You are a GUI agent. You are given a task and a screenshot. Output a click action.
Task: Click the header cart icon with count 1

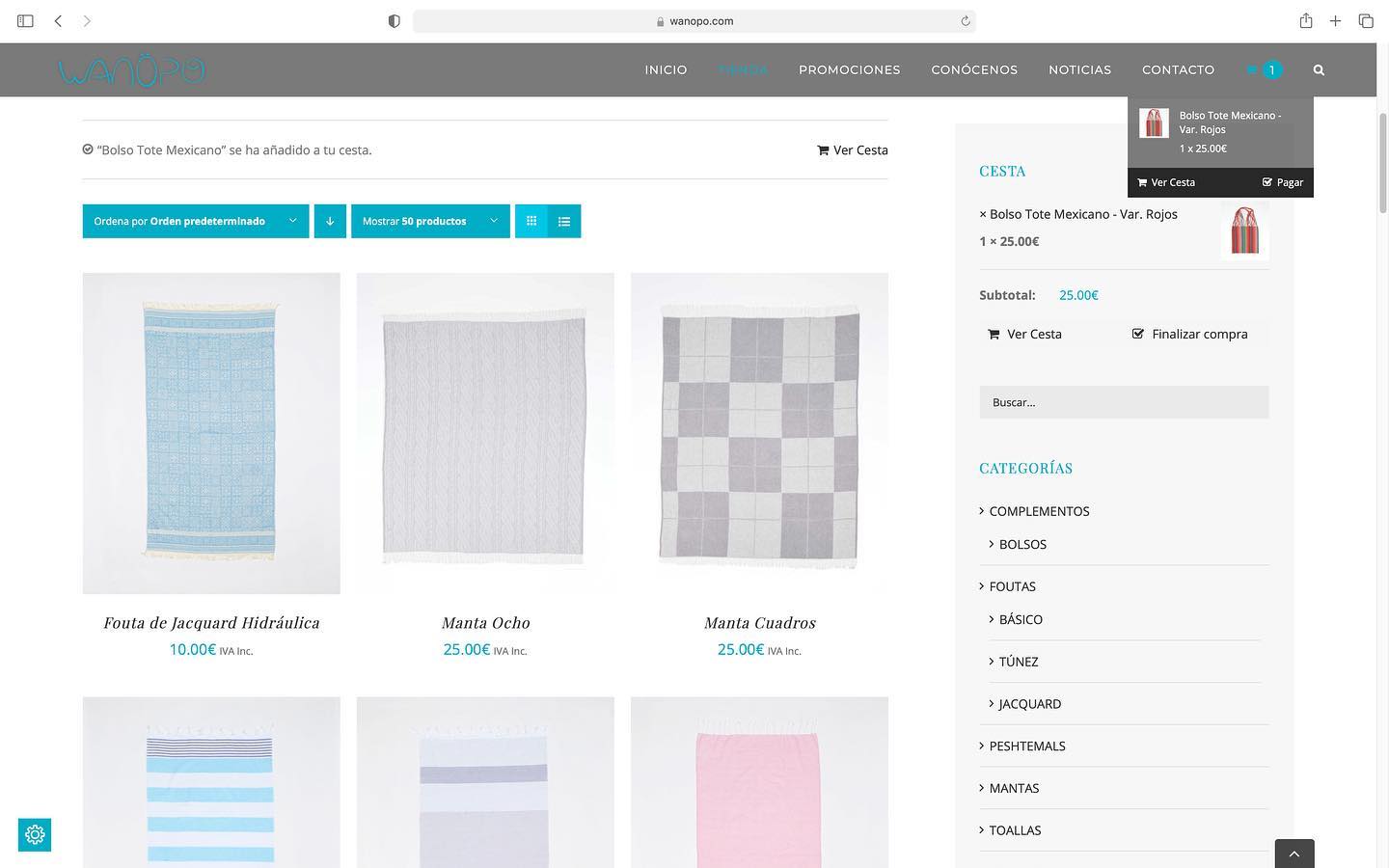1264,69
